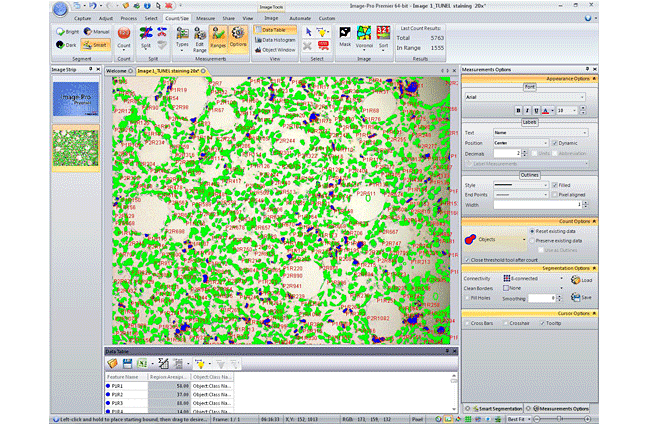Toggle bold label font
The height and width of the screenshot is (425, 647).
click(x=519, y=111)
